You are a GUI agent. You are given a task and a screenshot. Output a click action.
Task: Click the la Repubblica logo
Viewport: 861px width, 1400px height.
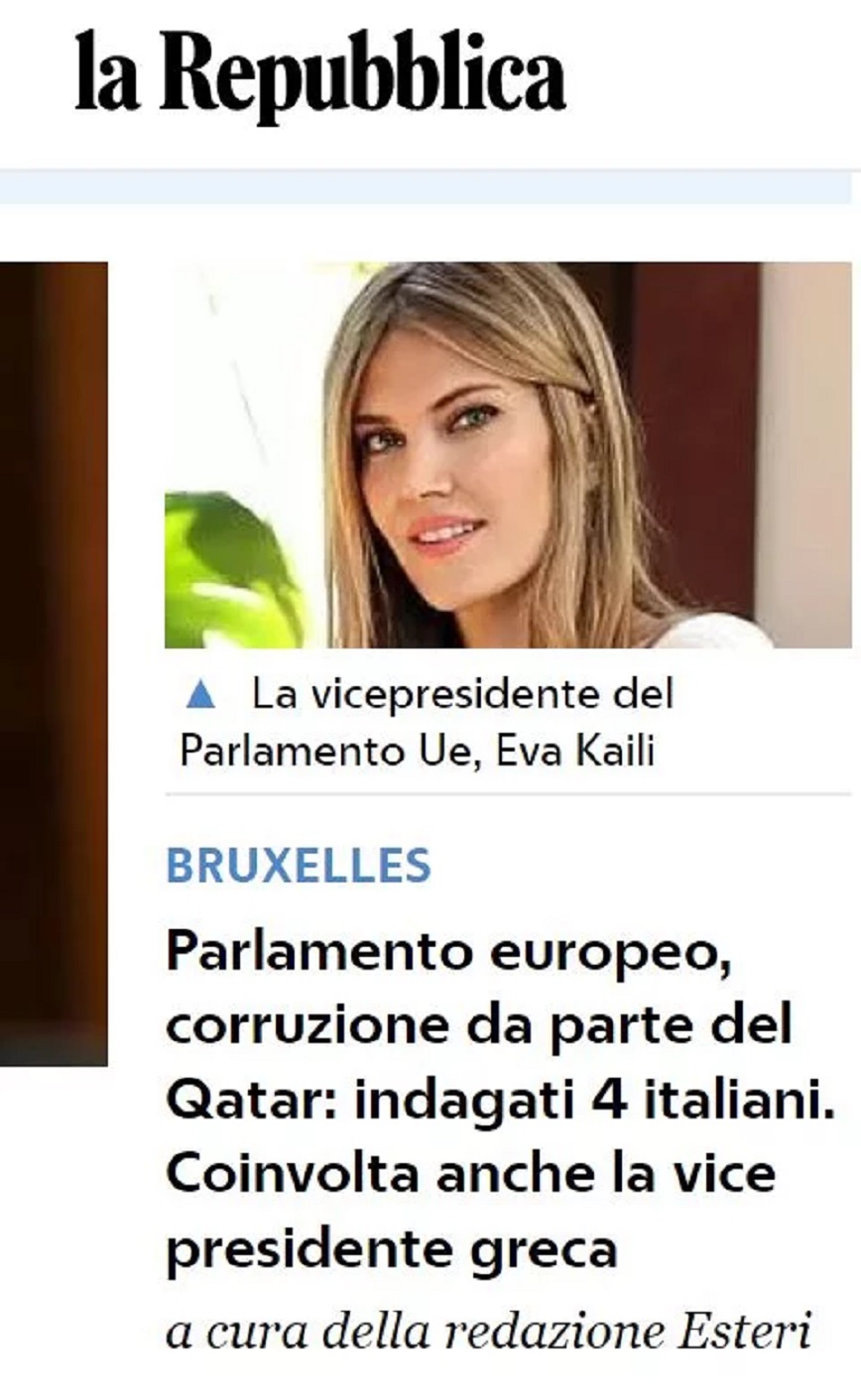coord(320,74)
